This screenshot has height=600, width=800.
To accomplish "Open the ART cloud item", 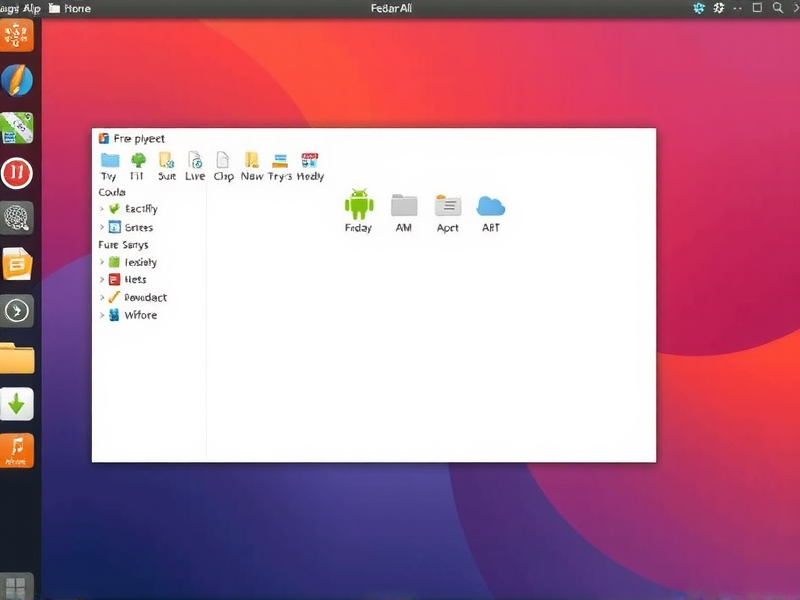I will point(489,207).
